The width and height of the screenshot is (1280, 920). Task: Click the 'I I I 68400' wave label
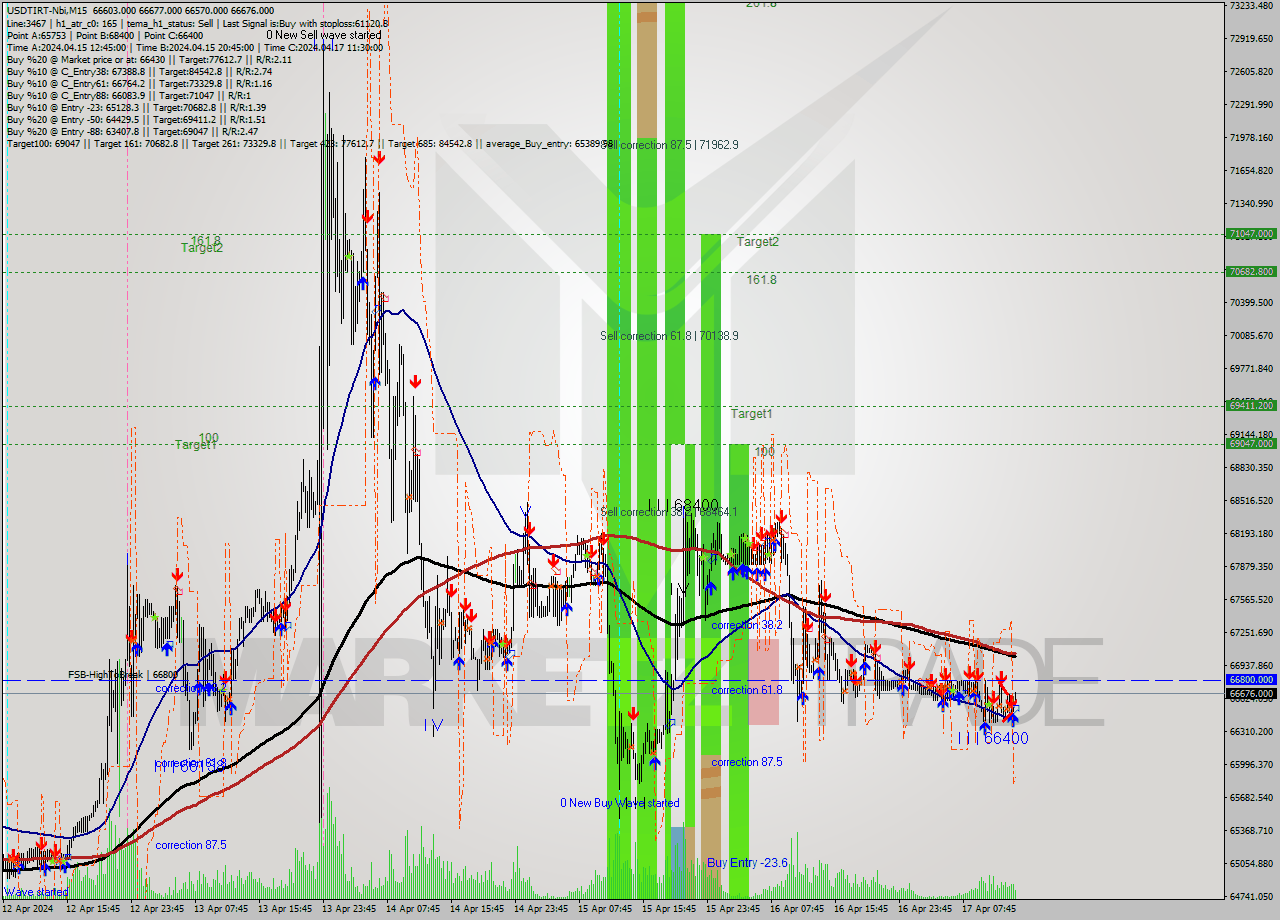(683, 505)
